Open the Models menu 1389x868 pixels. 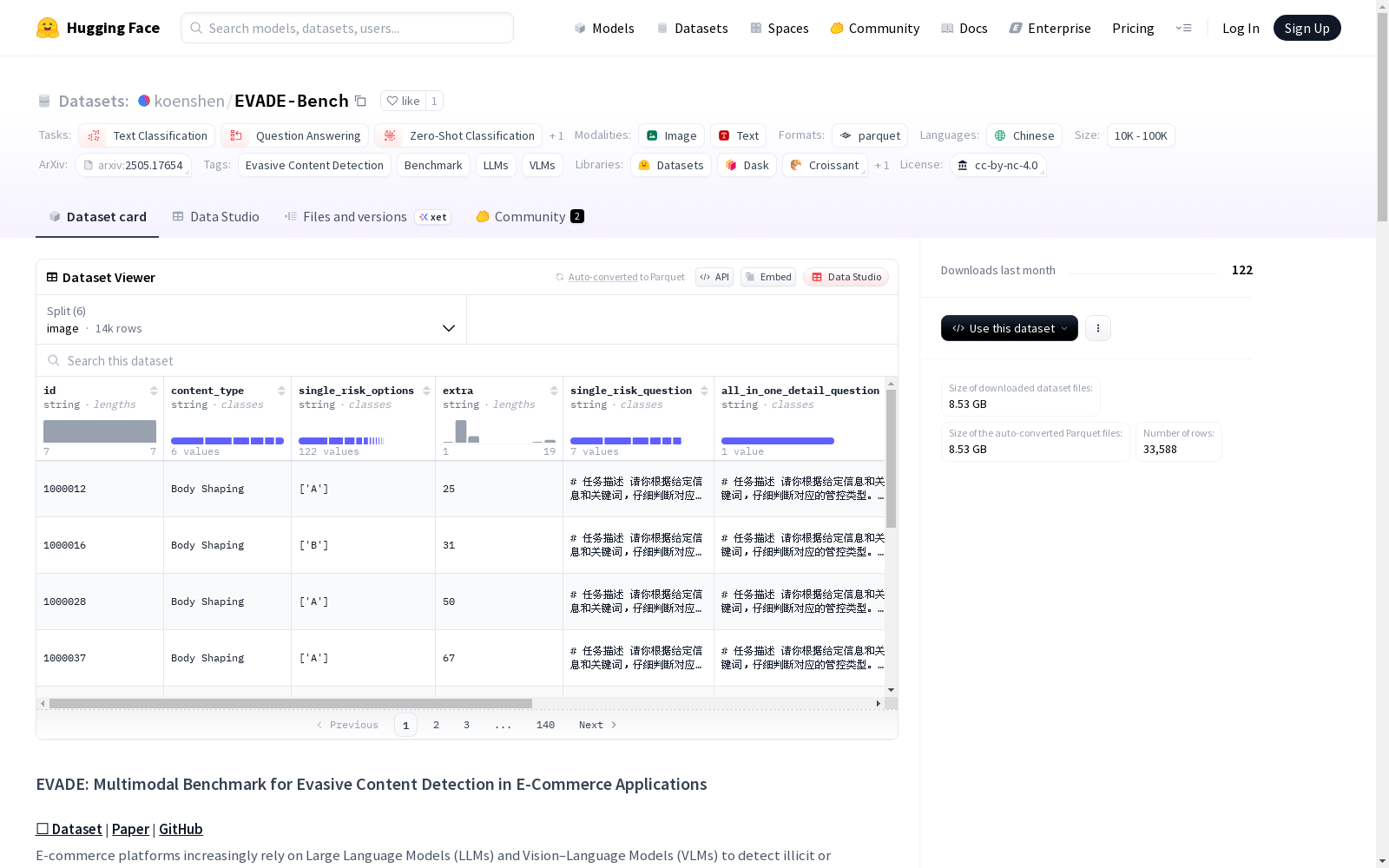[x=604, y=28]
